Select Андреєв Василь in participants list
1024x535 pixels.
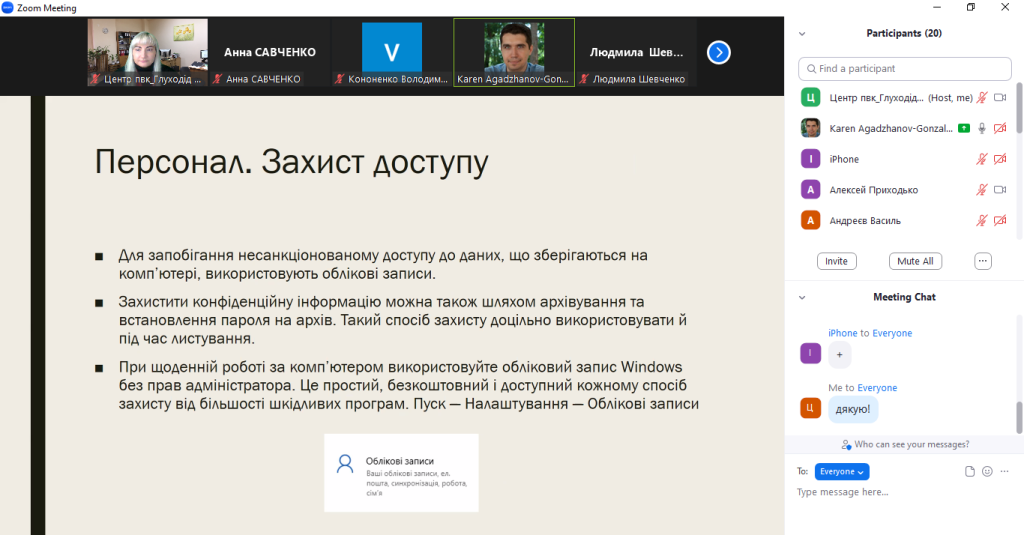tap(865, 220)
